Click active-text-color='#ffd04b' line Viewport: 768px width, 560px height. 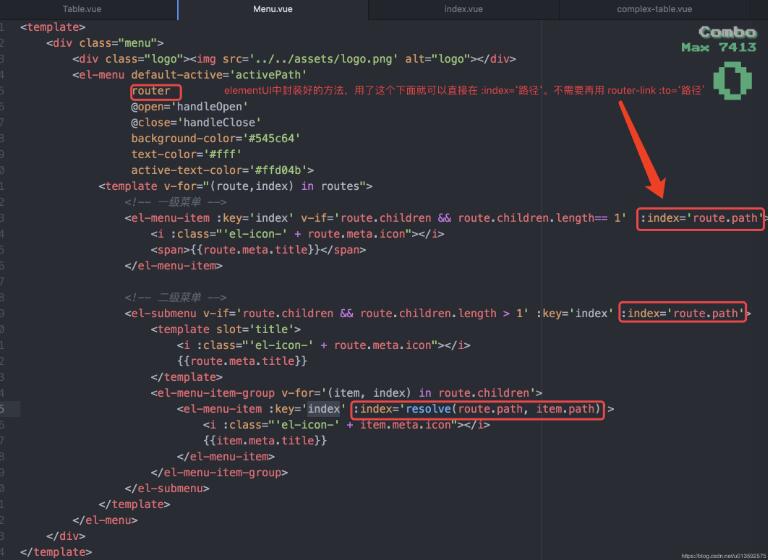point(222,170)
